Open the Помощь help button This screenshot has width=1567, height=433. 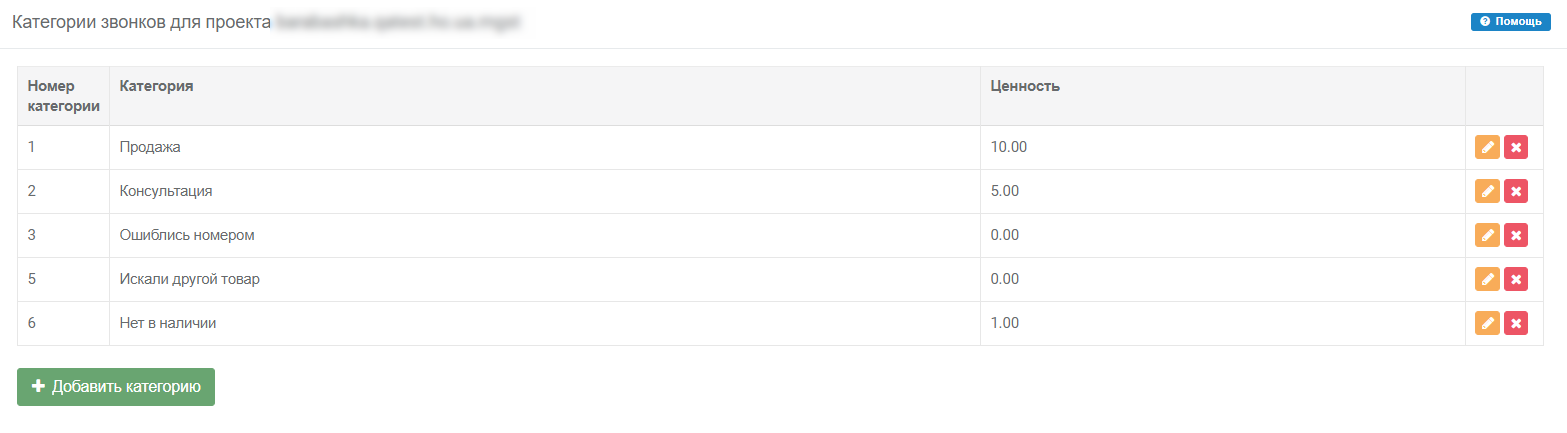click(x=1510, y=21)
